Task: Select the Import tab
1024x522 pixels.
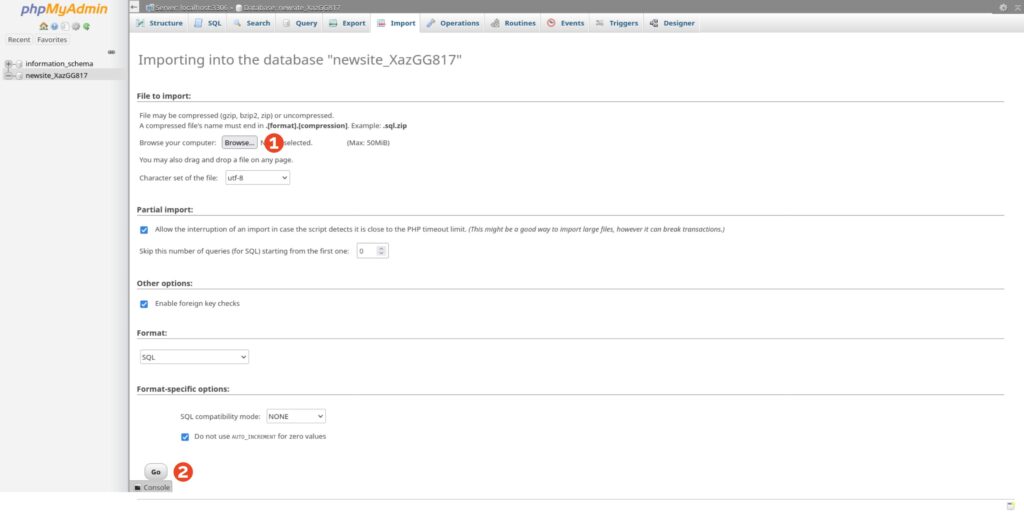Action: (396, 23)
